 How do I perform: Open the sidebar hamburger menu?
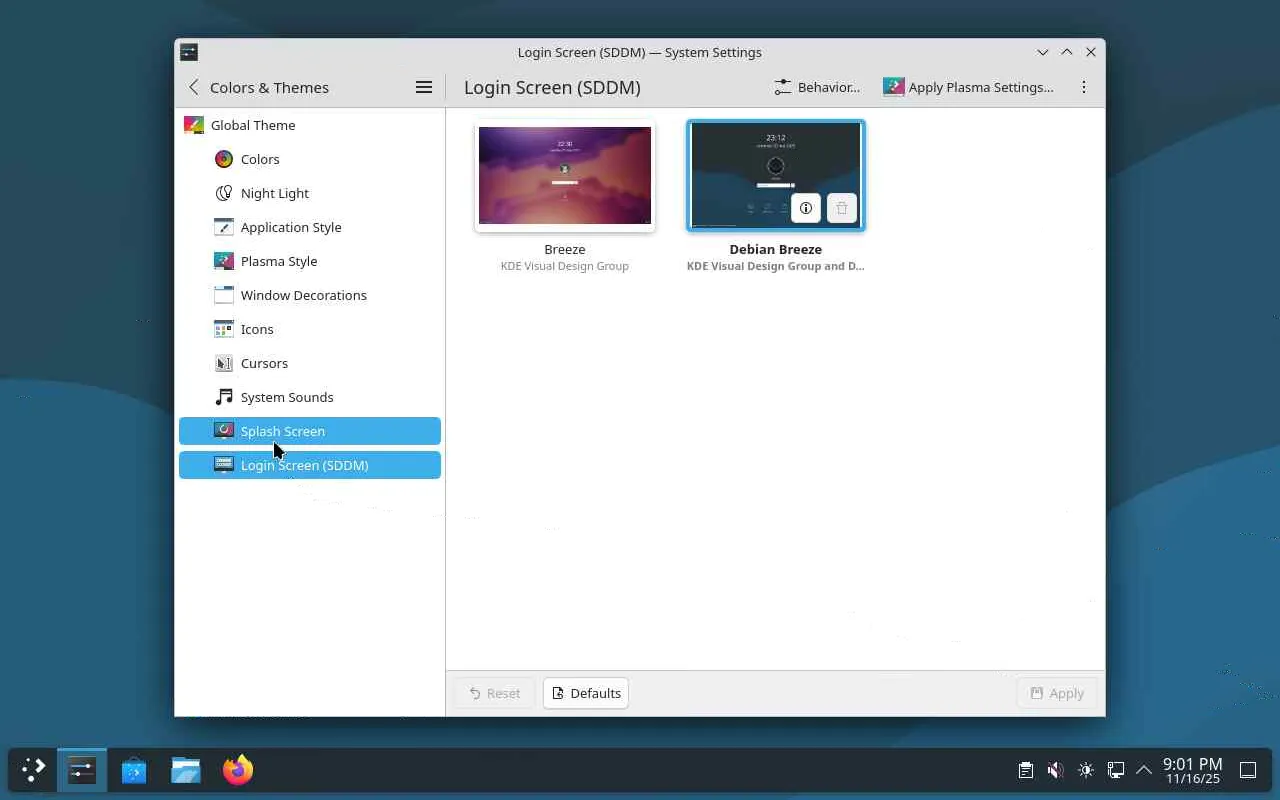point(424,87)
